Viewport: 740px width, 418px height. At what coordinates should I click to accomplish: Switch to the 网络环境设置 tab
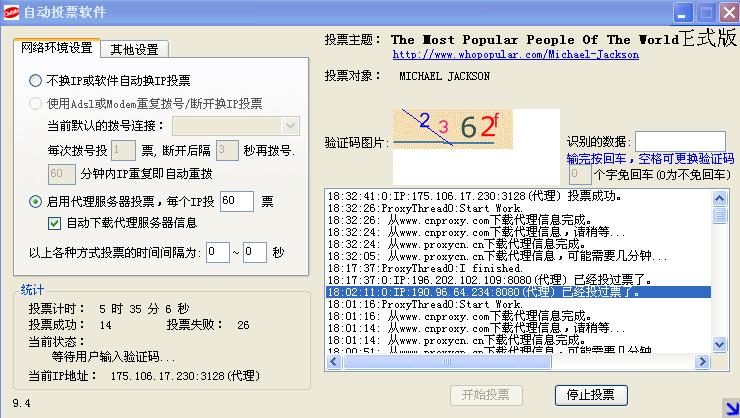[x=57, y=48]
